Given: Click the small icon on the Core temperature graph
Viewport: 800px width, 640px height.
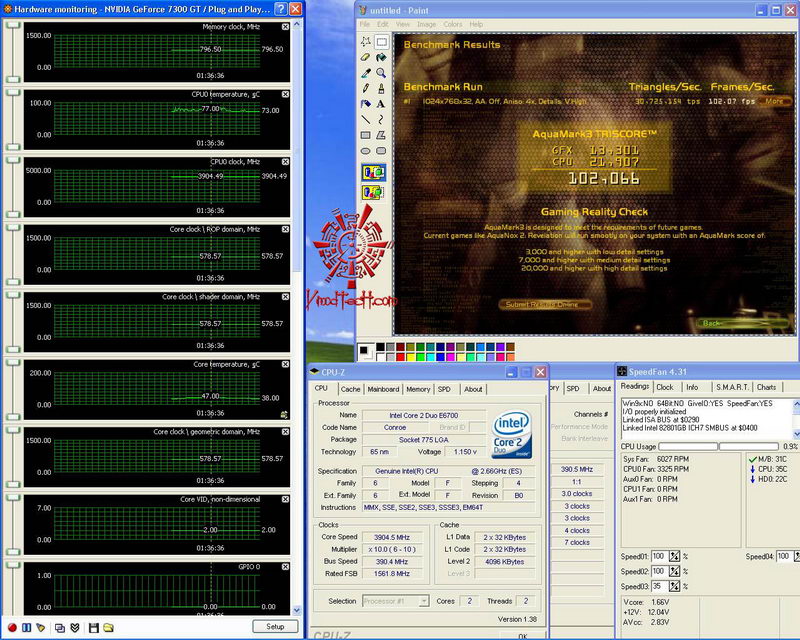Looking at the screenshot, I should point(284,415).
